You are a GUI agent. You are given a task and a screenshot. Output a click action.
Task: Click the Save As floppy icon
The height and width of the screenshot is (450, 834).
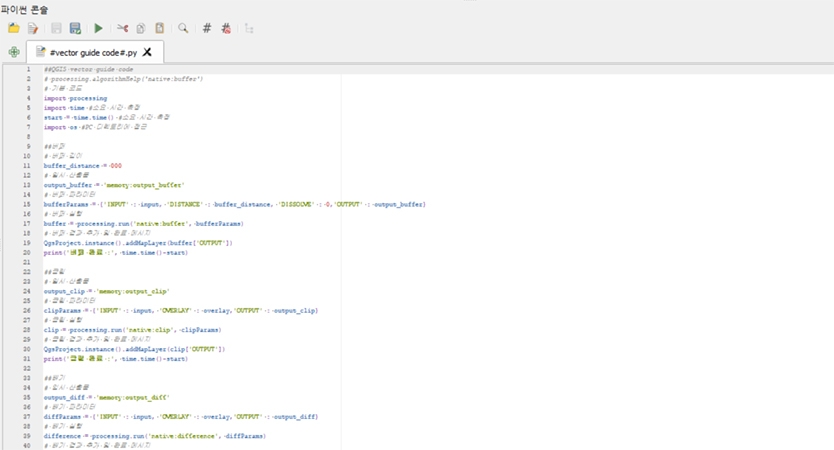coord(75,28)
